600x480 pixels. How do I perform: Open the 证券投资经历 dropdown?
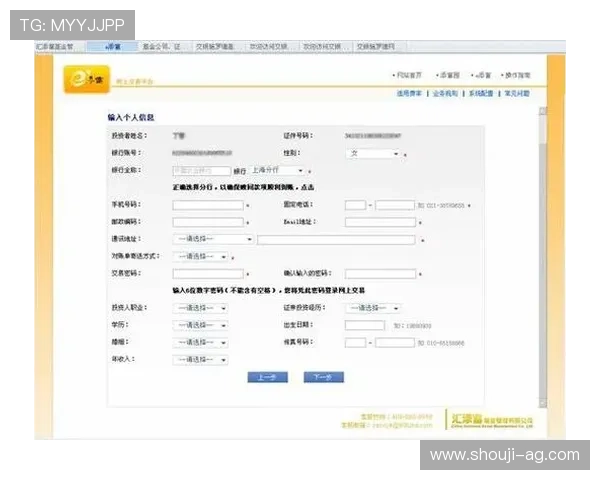(373, 308)
